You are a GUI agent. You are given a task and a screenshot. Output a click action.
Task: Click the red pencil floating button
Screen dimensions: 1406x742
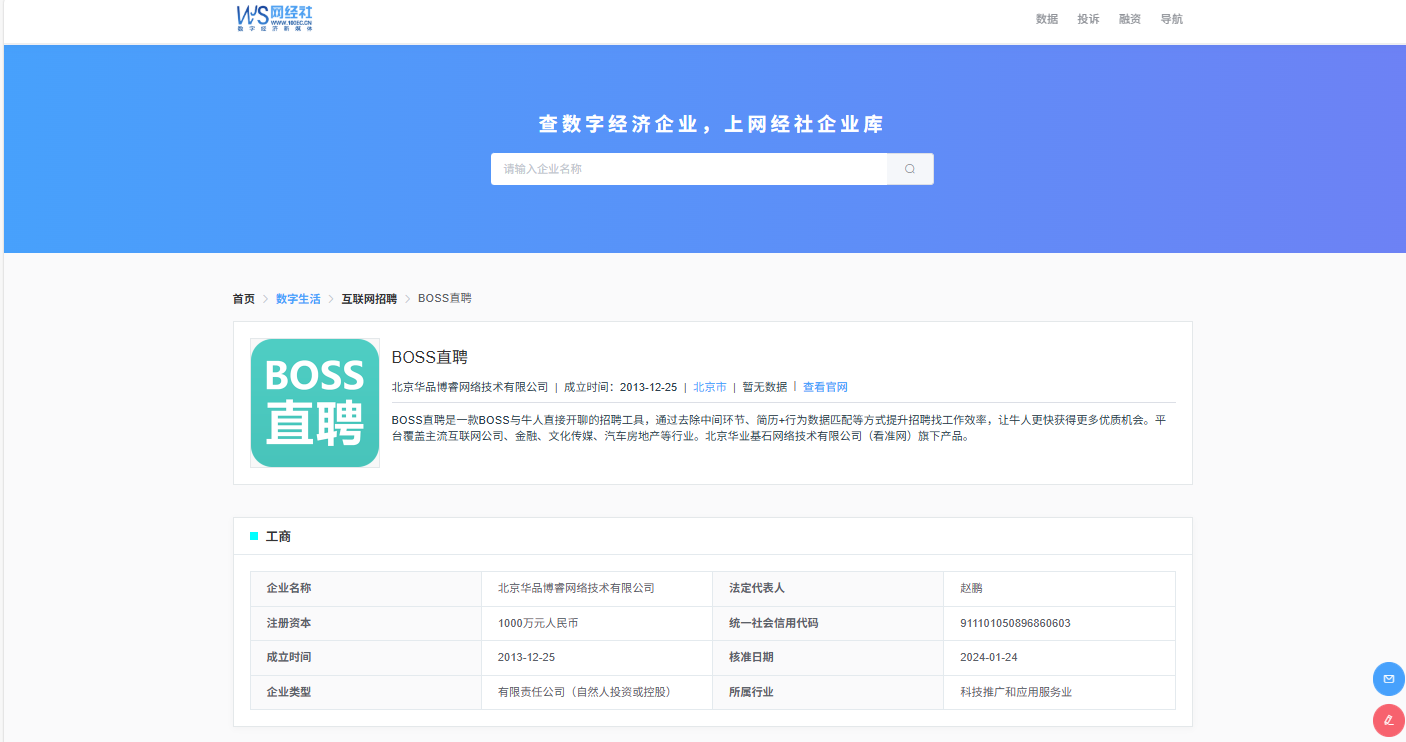pyautogui.click(x=1389, y=720)
